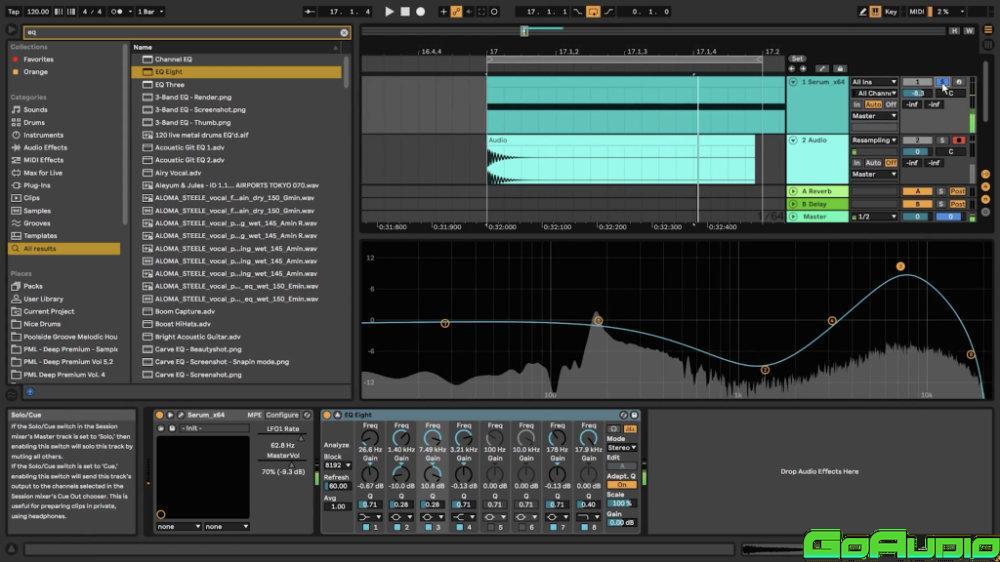1000x562 pixels.
Task: Click the Set locator button
Action: pos(797,59)
